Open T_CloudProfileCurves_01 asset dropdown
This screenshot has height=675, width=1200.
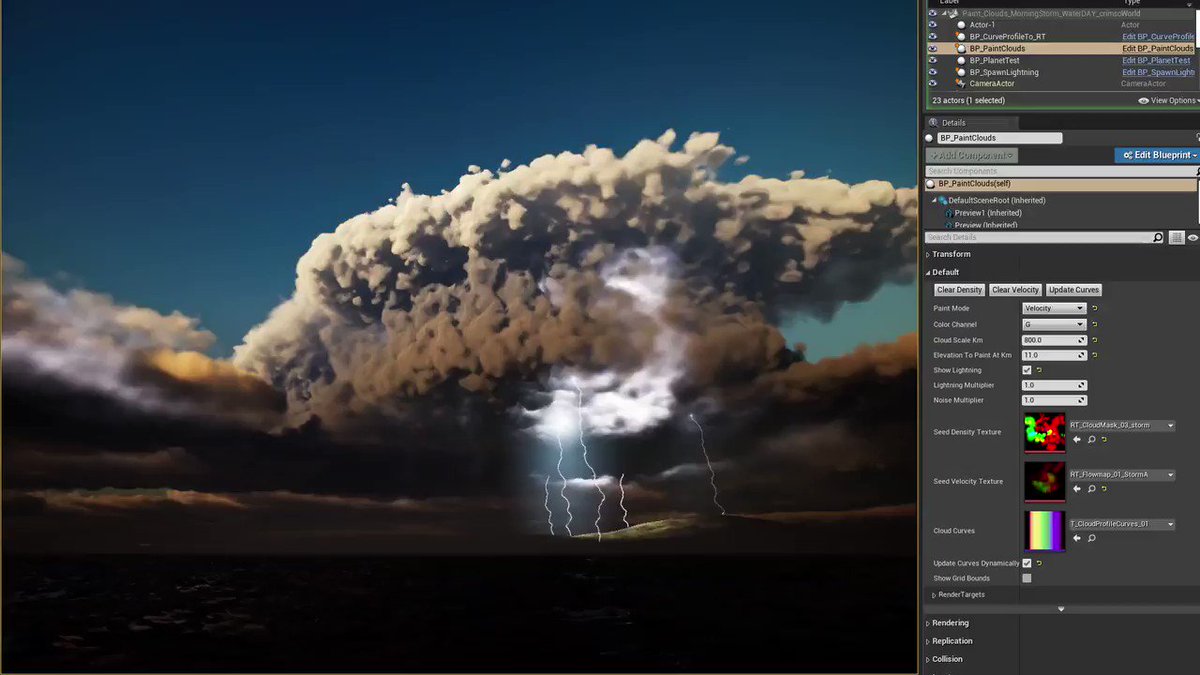pos(1121,524)
